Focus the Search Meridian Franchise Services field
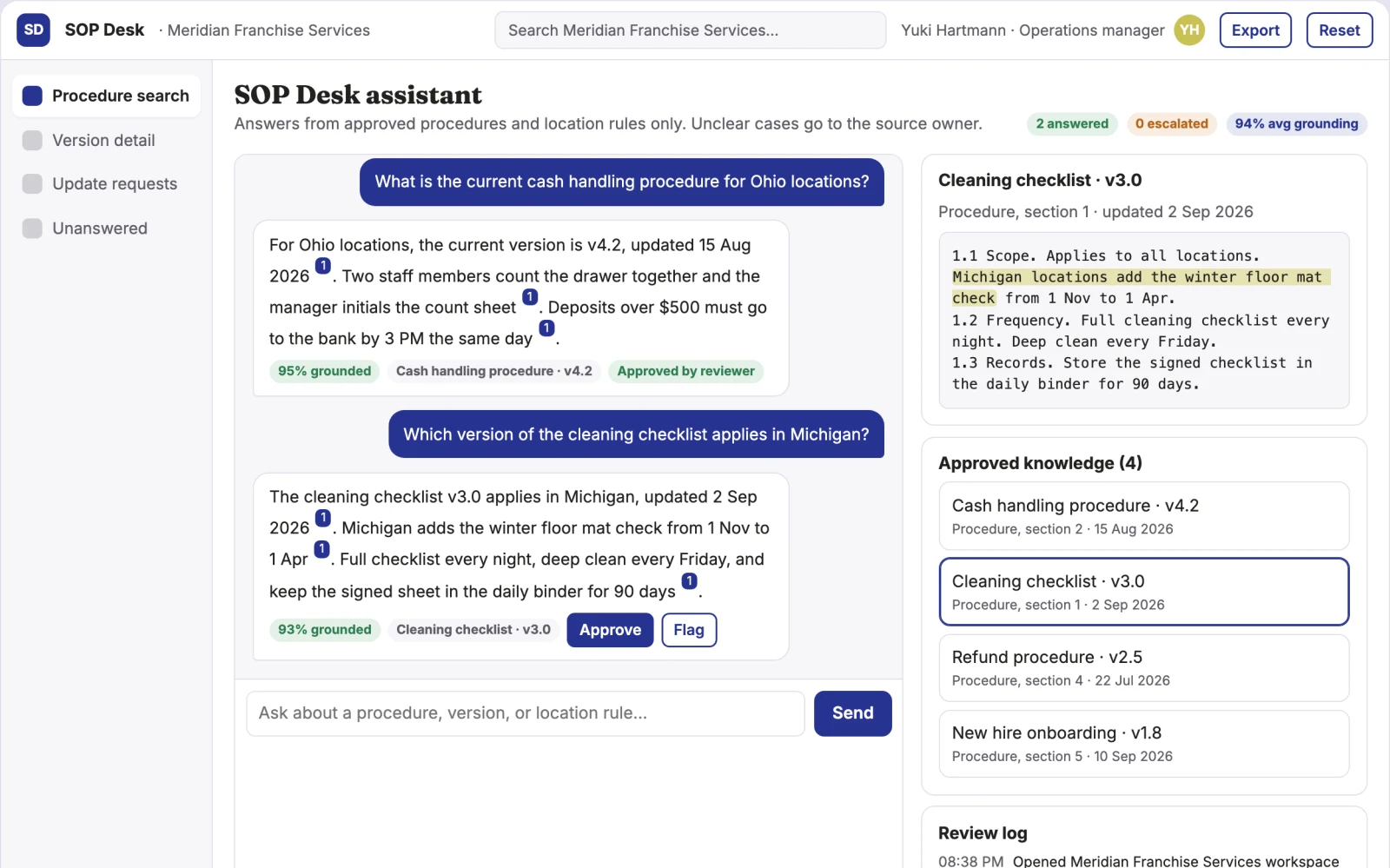The width and height of the screenshot is (1390, 868). 691,30
